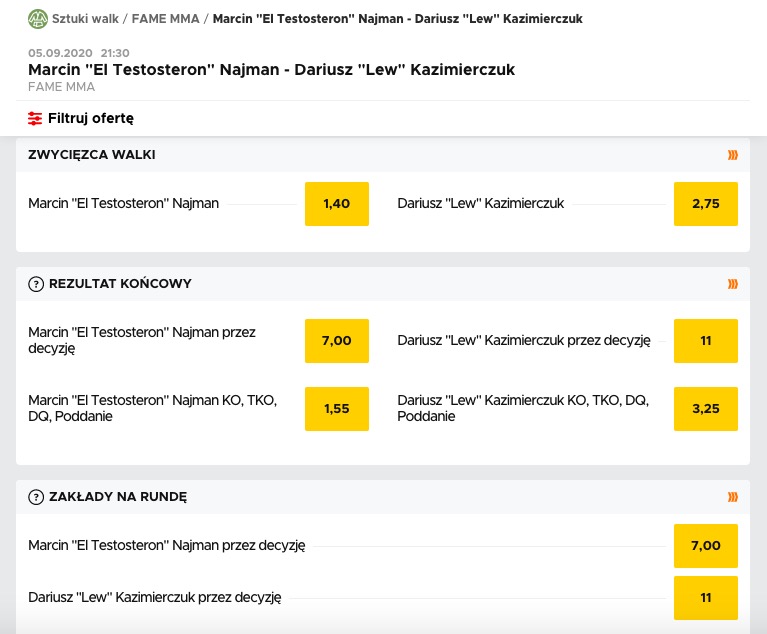
Task: Choose Najman KO, TKO, DQ, Poddanie odds 1,55
Action: tap(337, 409)
